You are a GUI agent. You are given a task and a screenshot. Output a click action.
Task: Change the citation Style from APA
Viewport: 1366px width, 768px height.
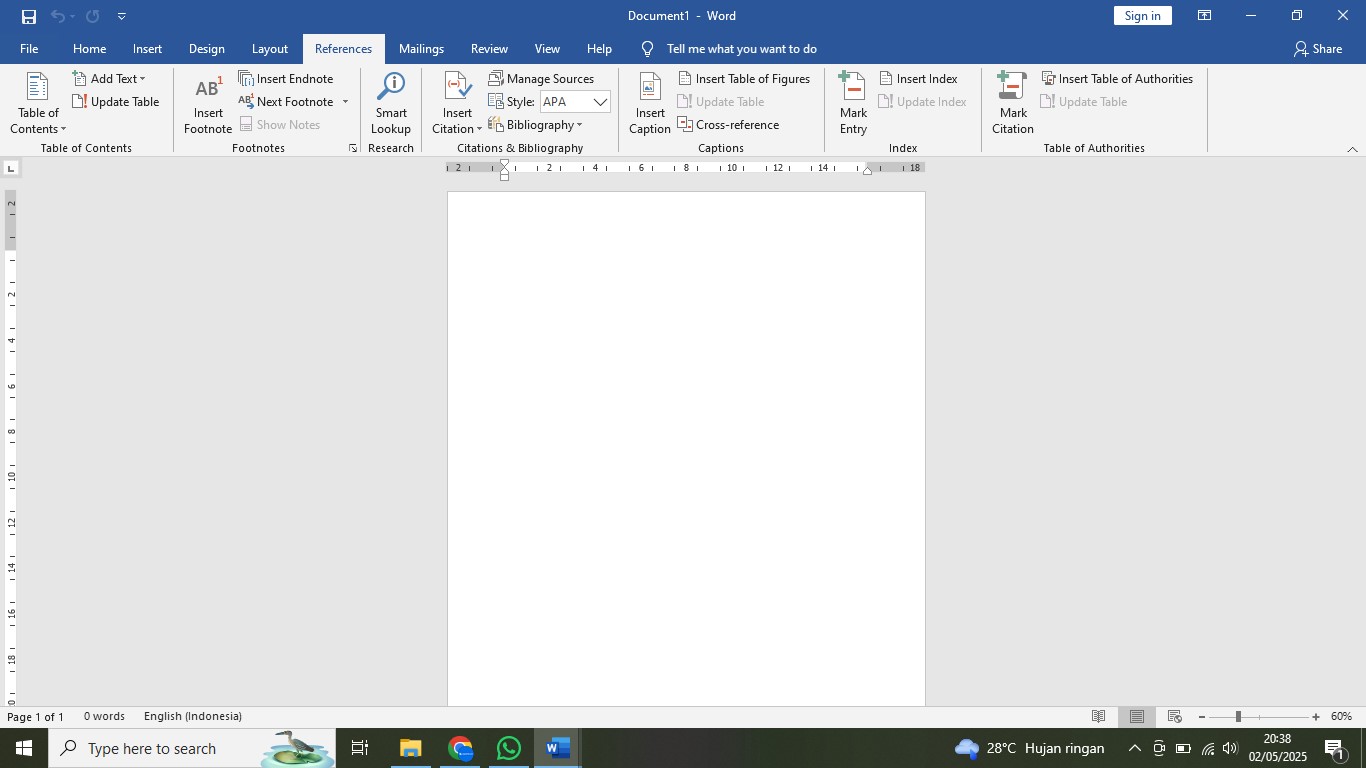tap(575, 101)
